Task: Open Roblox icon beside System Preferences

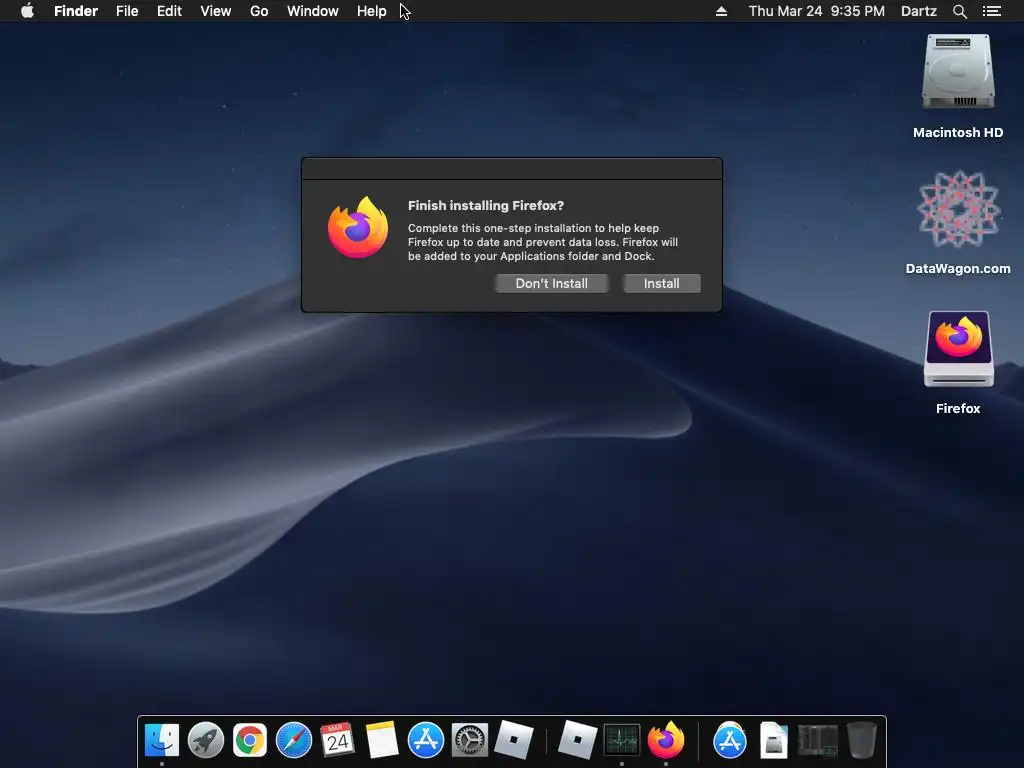Action: (514, 740)
